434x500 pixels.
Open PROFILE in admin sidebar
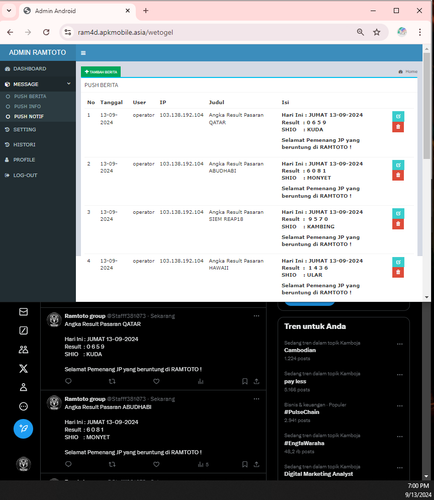pos(24,160)
